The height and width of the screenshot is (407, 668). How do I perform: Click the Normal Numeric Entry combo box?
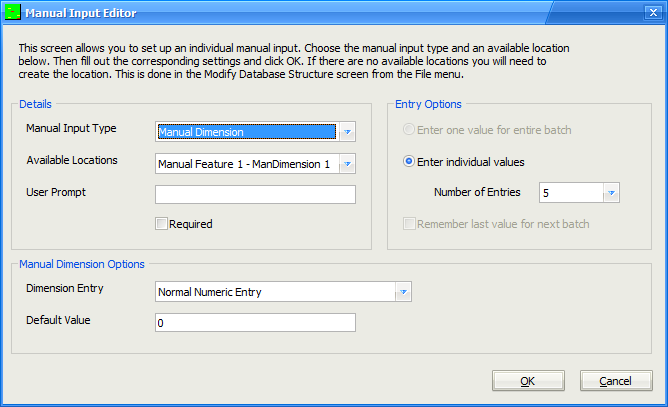276,292
